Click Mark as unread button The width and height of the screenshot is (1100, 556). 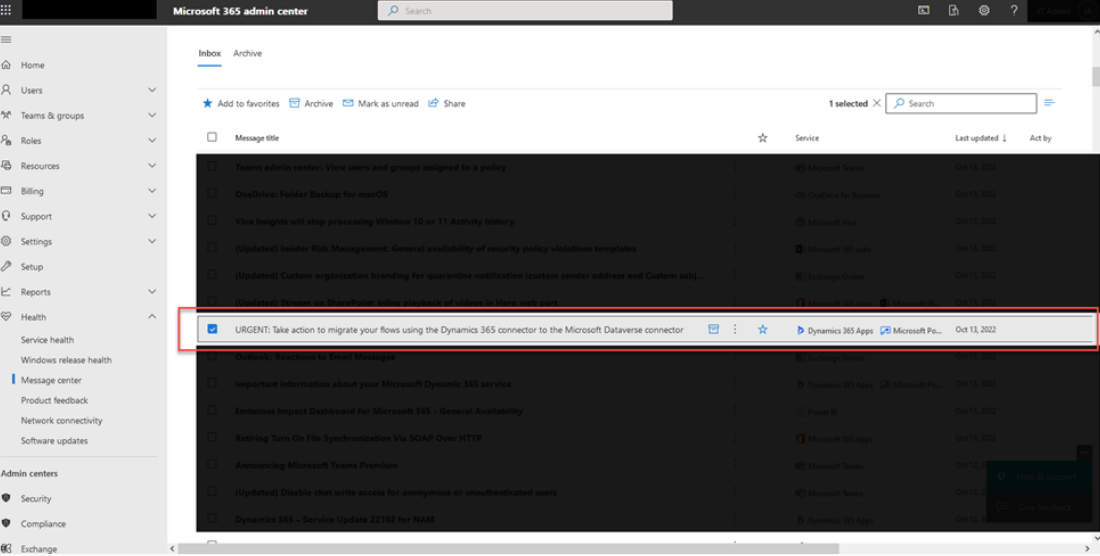tap(380, 103)
